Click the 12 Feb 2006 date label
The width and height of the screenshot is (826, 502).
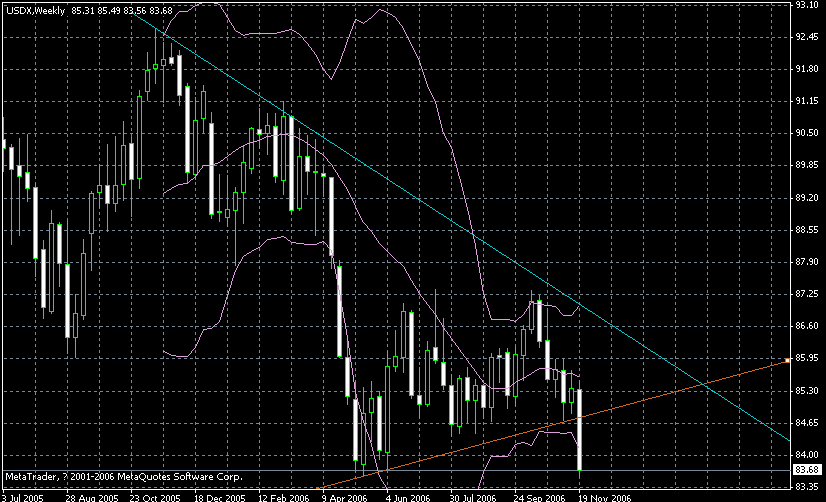[x=283, y=498]
